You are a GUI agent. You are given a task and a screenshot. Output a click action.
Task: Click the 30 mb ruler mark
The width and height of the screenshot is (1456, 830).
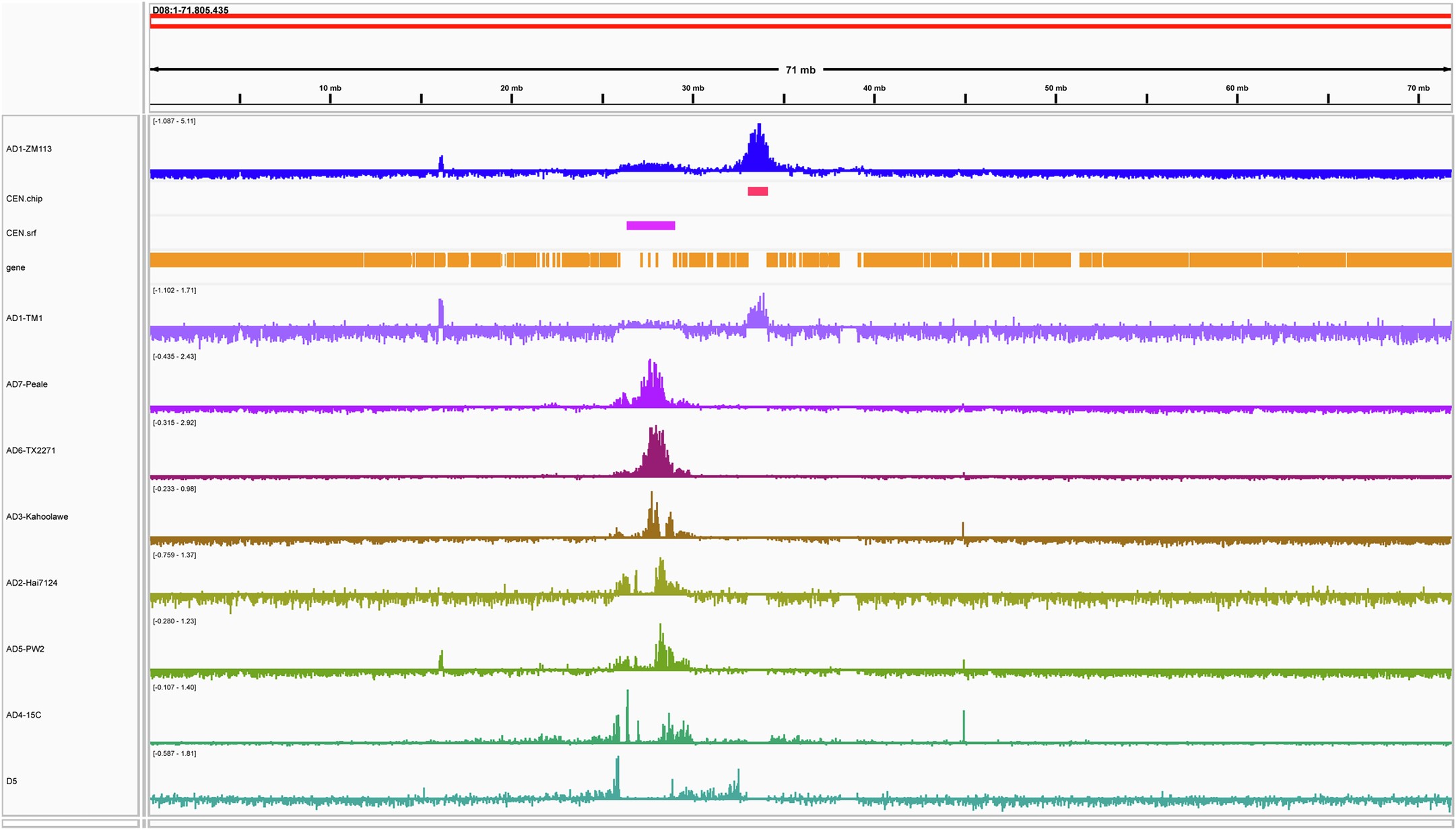[693, 88]
